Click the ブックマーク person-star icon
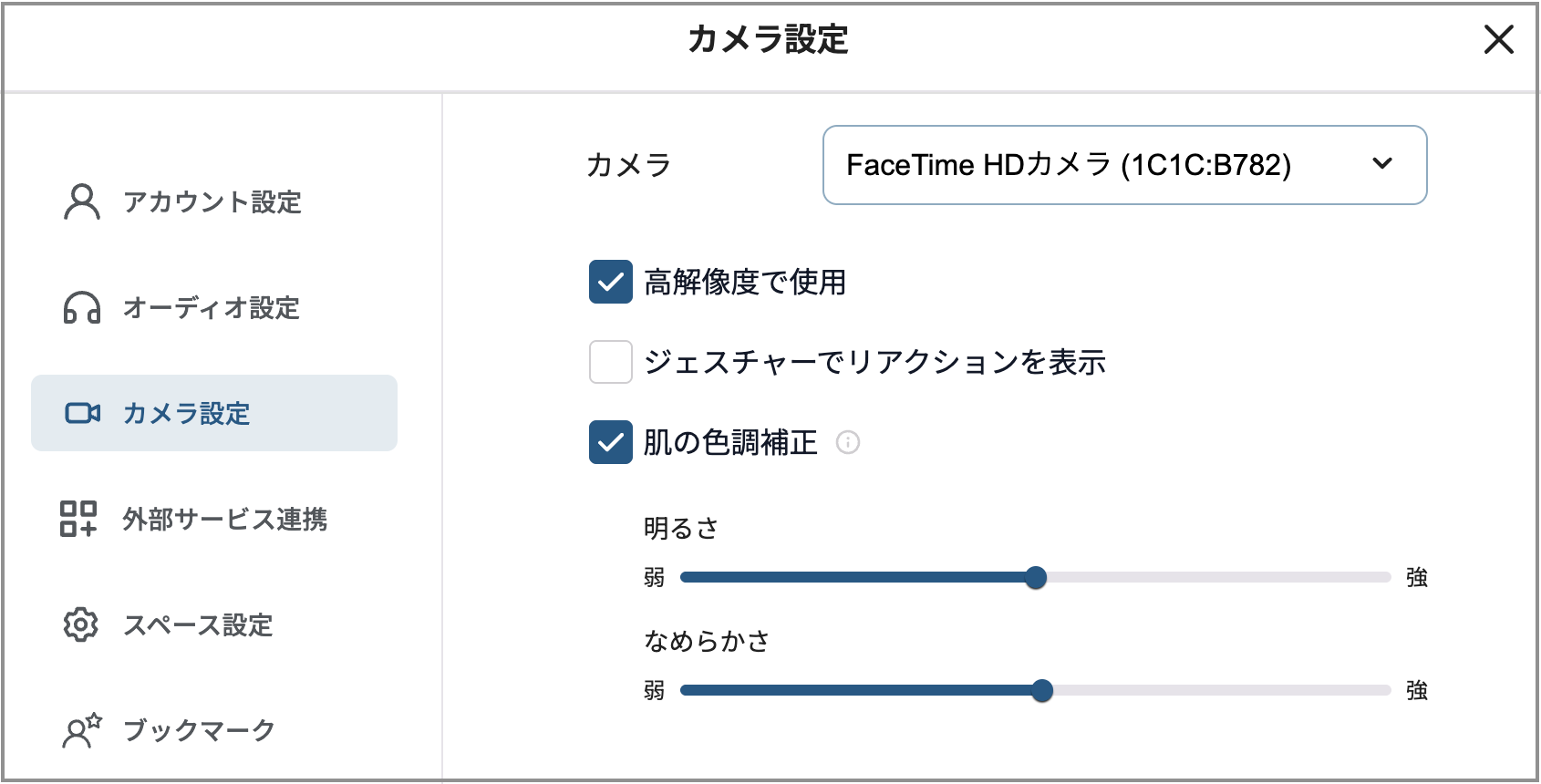This screenshot has height=784, width=1541. (x=80, y=729)
